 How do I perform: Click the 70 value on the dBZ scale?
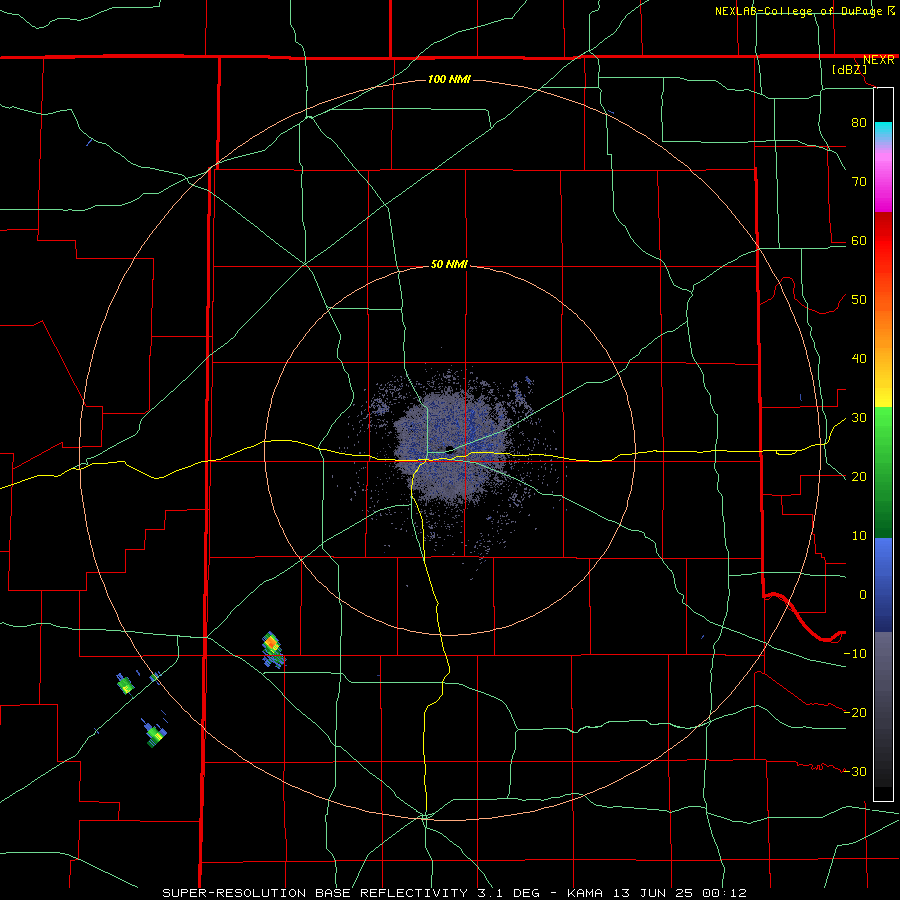click(x=859, y=181)
